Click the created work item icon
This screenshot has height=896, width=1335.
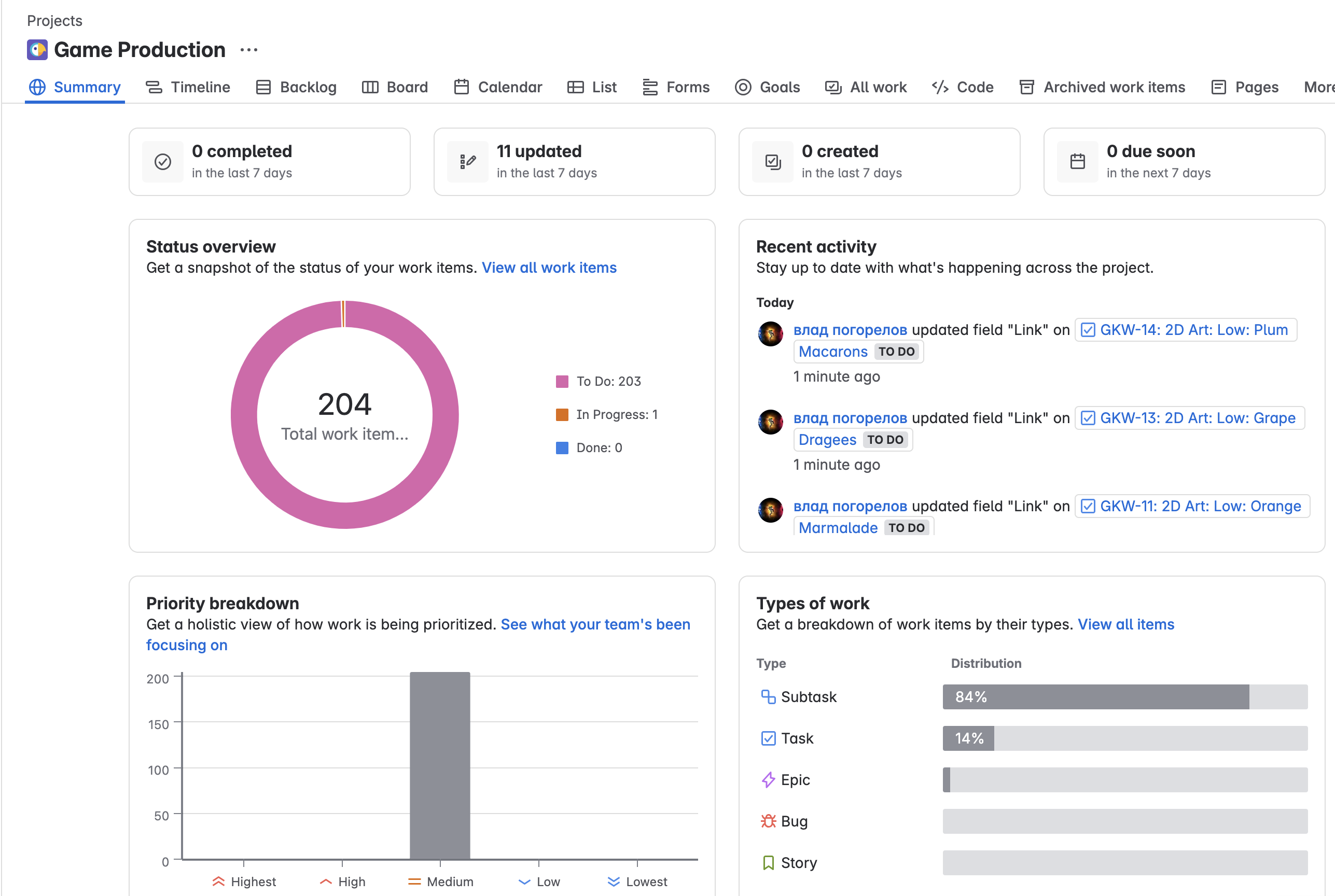(x=773, y=162)
